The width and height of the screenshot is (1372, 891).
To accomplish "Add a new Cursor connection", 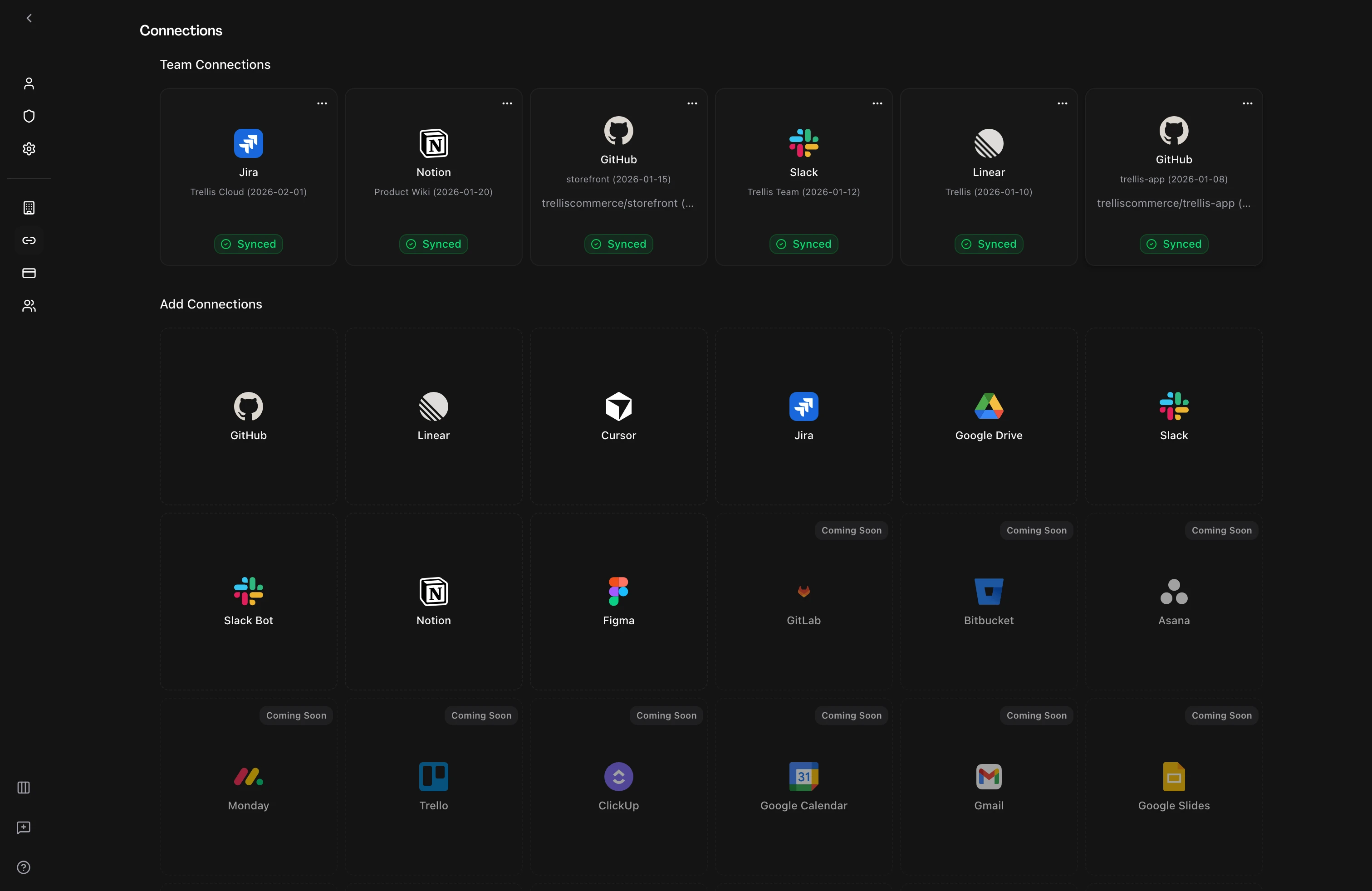I will tap(618, 416).
